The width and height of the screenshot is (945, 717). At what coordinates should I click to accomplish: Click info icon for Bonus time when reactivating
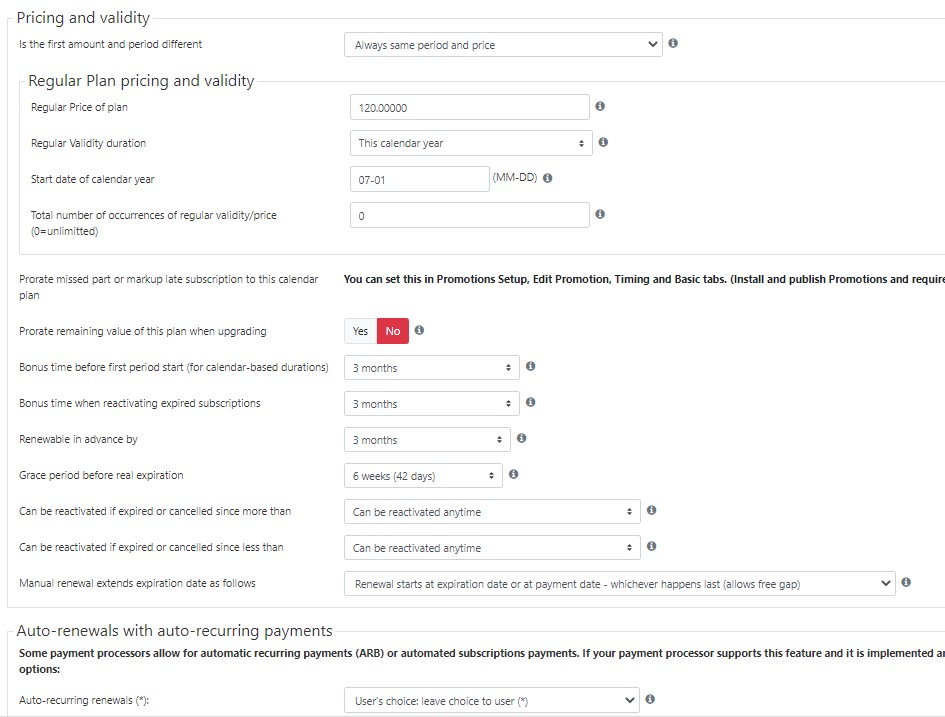[x=530, y=402]
